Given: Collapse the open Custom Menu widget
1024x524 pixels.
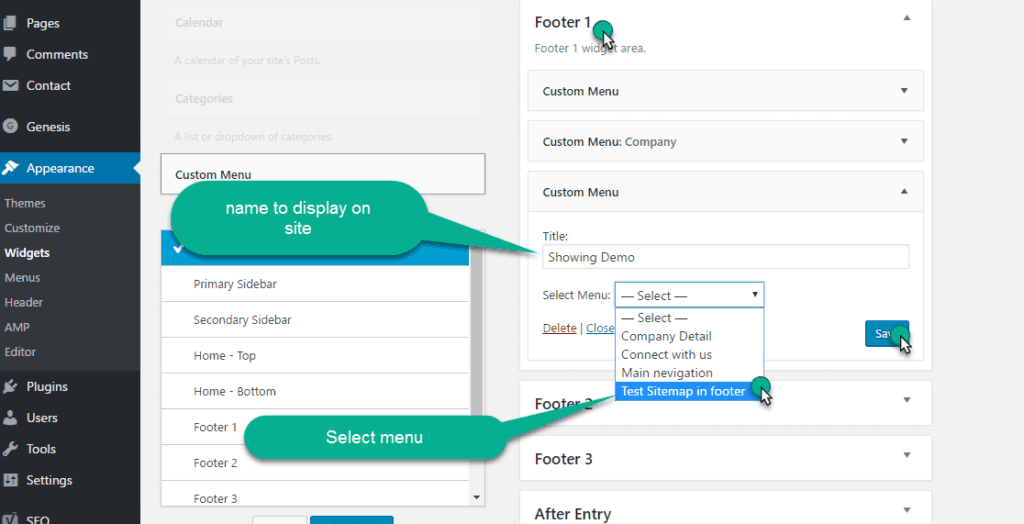Looking at the screenshot, I should pos(904,191).
